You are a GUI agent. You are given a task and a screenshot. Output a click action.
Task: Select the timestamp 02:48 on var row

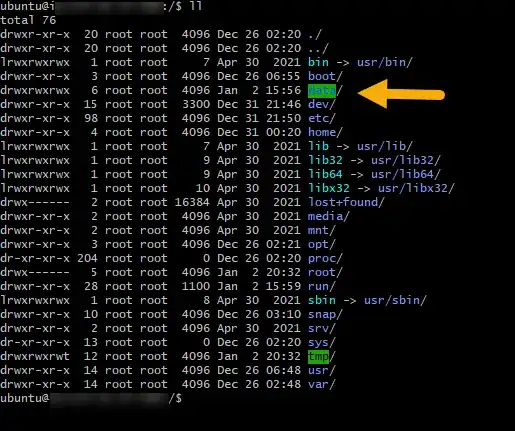283,384
